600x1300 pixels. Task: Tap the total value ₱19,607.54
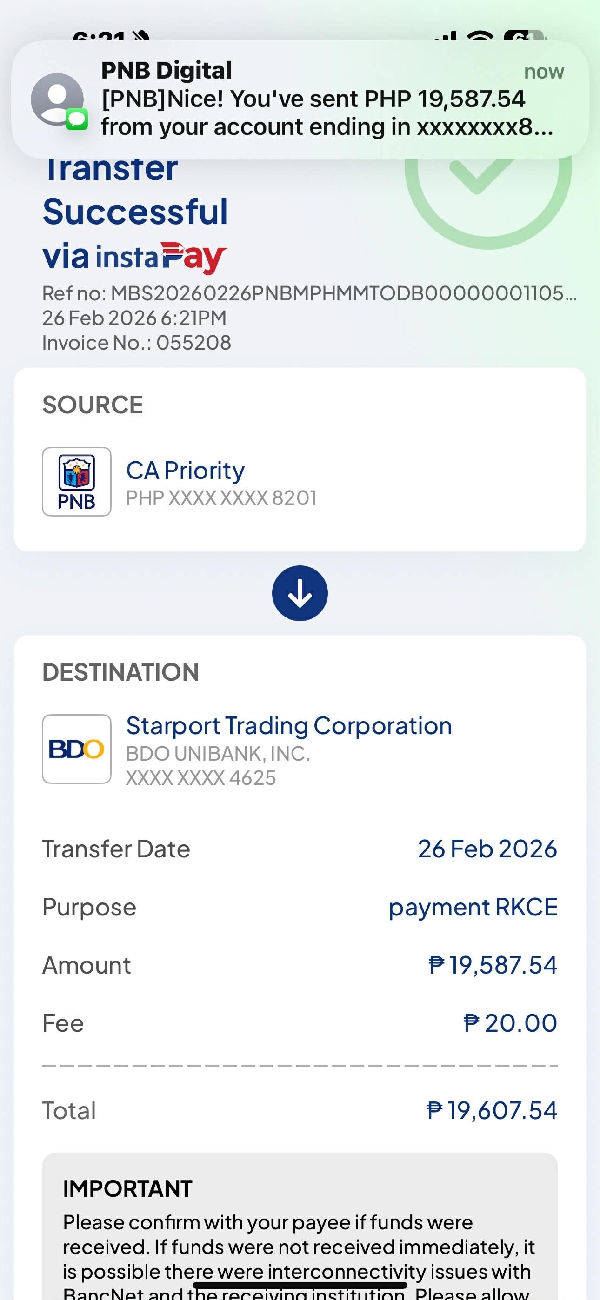coord(491,1110)
